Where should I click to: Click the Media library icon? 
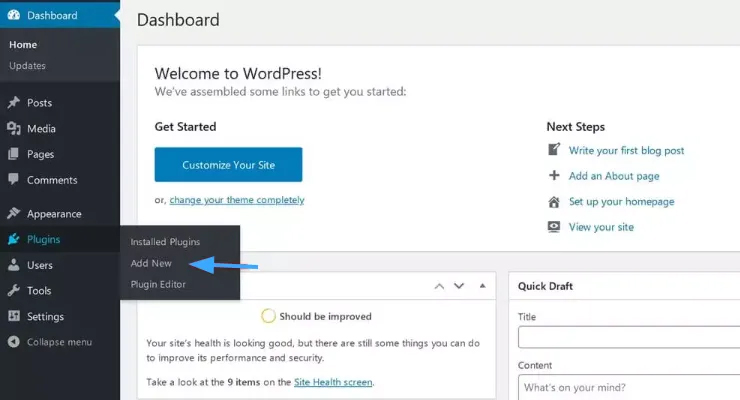14,129
